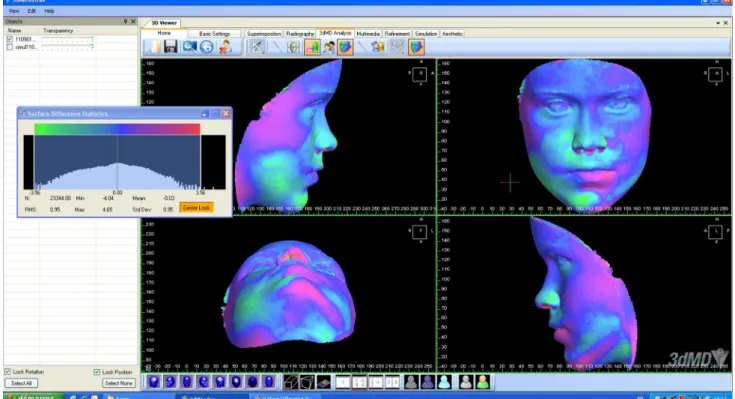Close the Surface Difference Statistics dialog
The height and width of the screenshot is (399, 735).
tap(226, 113)
